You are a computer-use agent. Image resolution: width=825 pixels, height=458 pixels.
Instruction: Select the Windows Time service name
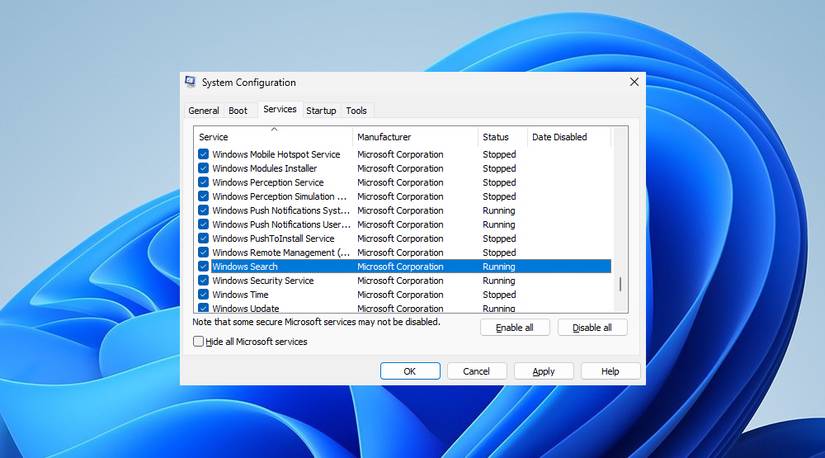tap(240, 294)
